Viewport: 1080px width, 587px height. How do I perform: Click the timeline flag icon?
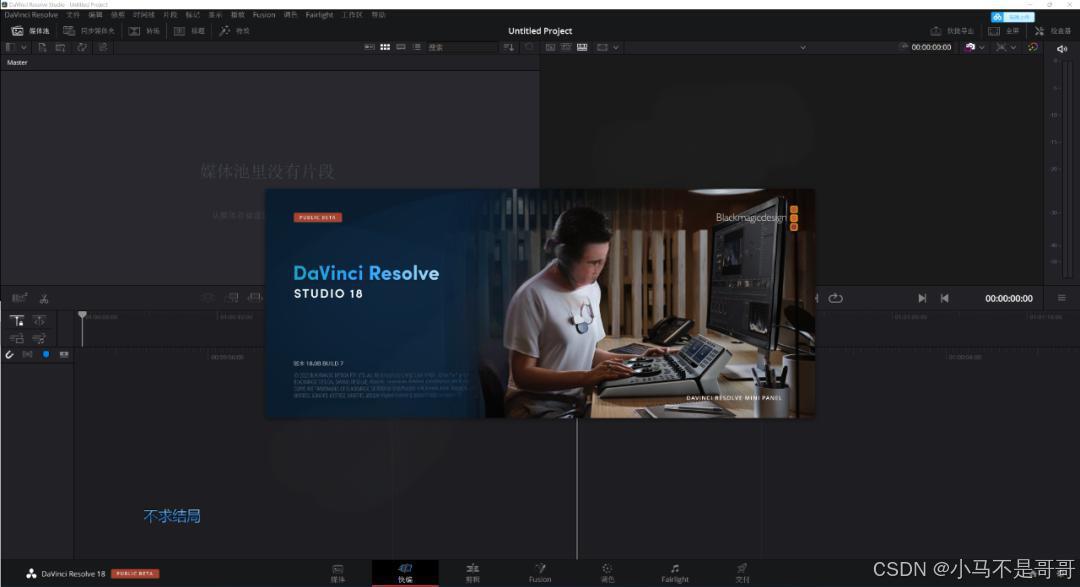click(64, 355)
